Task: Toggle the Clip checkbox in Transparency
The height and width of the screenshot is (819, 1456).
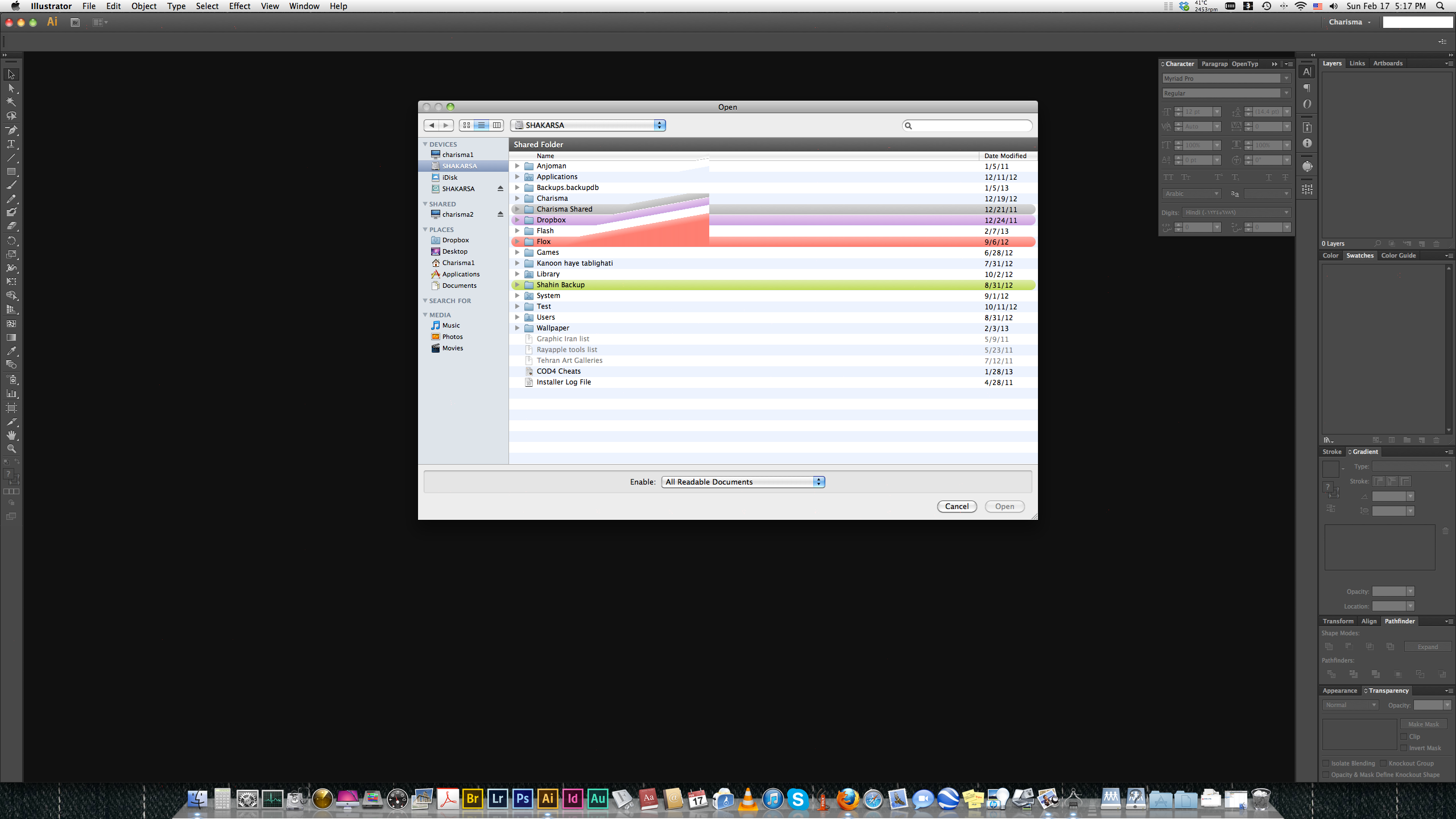Action: (1404, 737)
